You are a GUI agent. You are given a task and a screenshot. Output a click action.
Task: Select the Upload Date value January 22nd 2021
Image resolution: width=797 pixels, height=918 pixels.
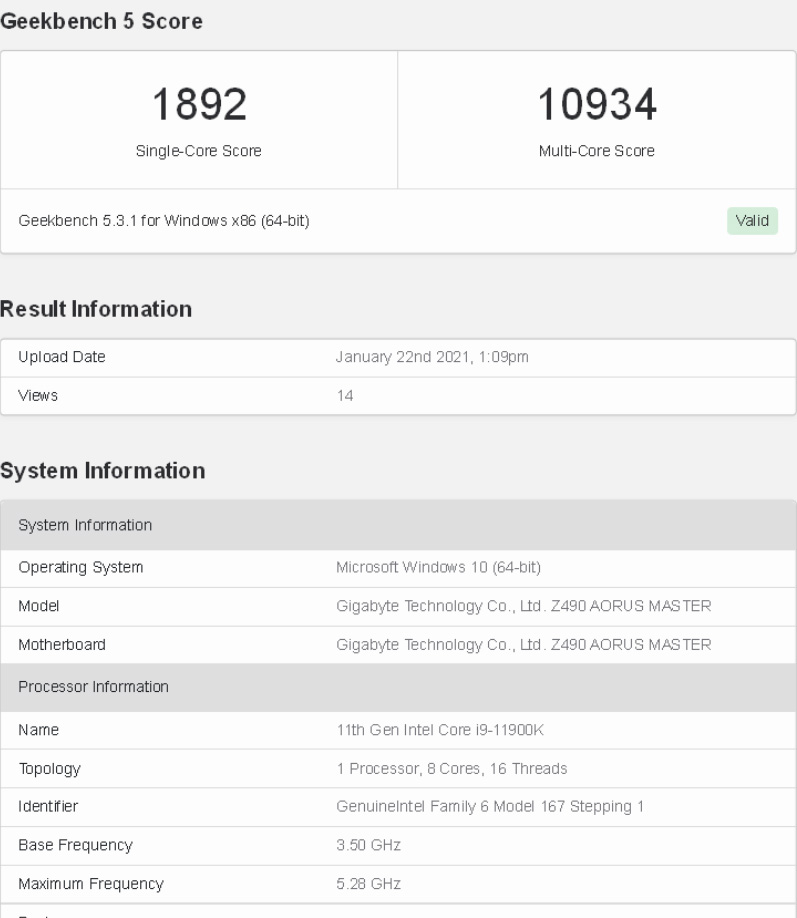pyautogui.click(x=432, y=357)
